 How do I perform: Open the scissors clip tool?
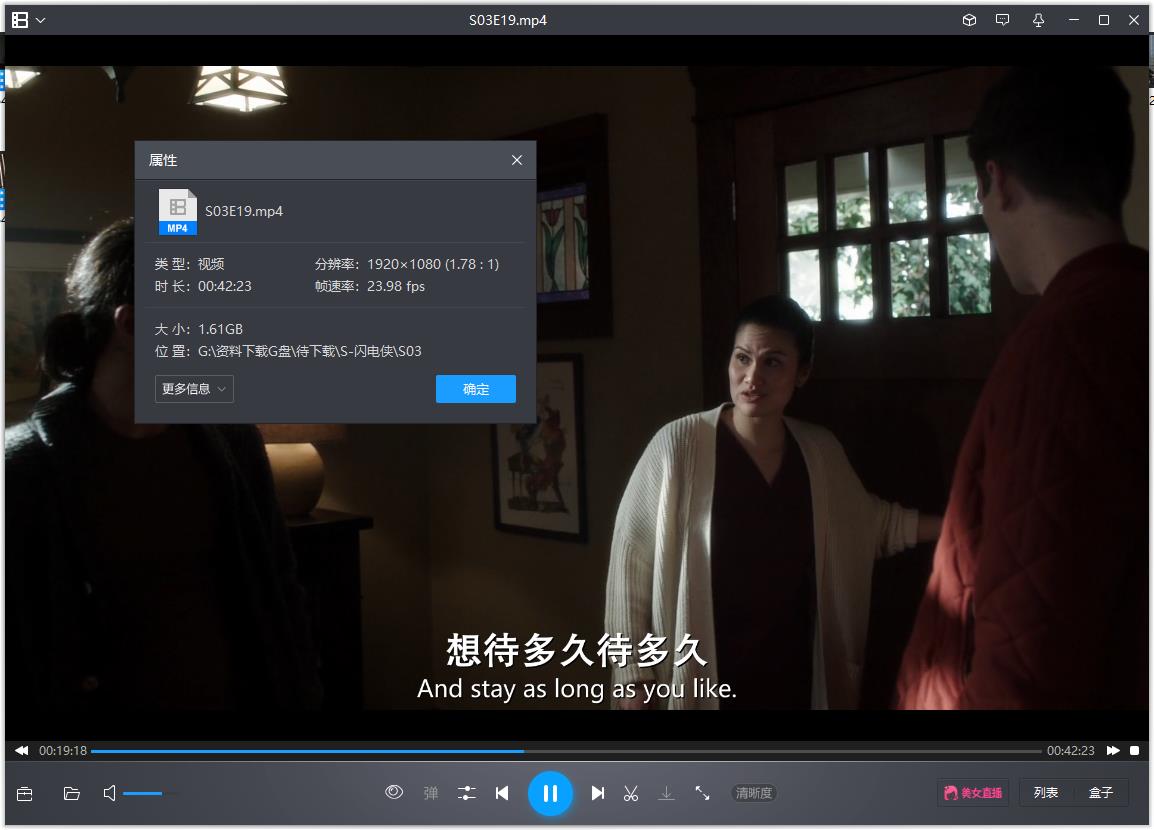[x=631, y=793]
